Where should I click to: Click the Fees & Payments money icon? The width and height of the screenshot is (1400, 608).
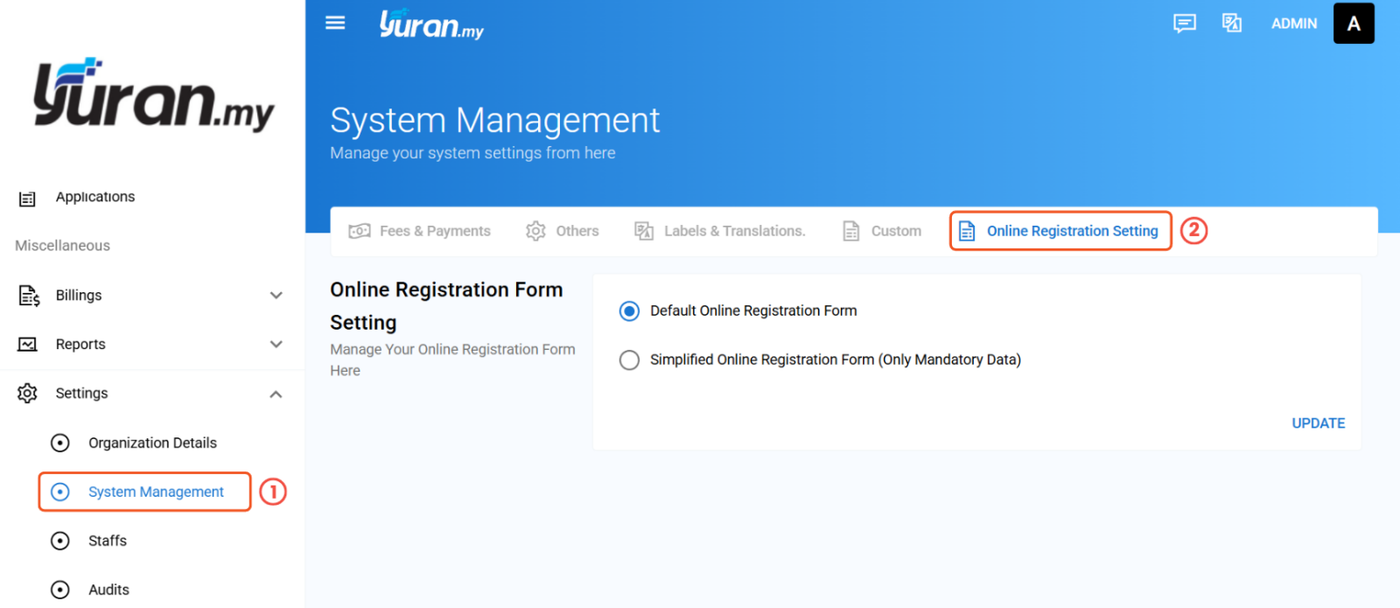pyautogui.click(x=359, y=231)
